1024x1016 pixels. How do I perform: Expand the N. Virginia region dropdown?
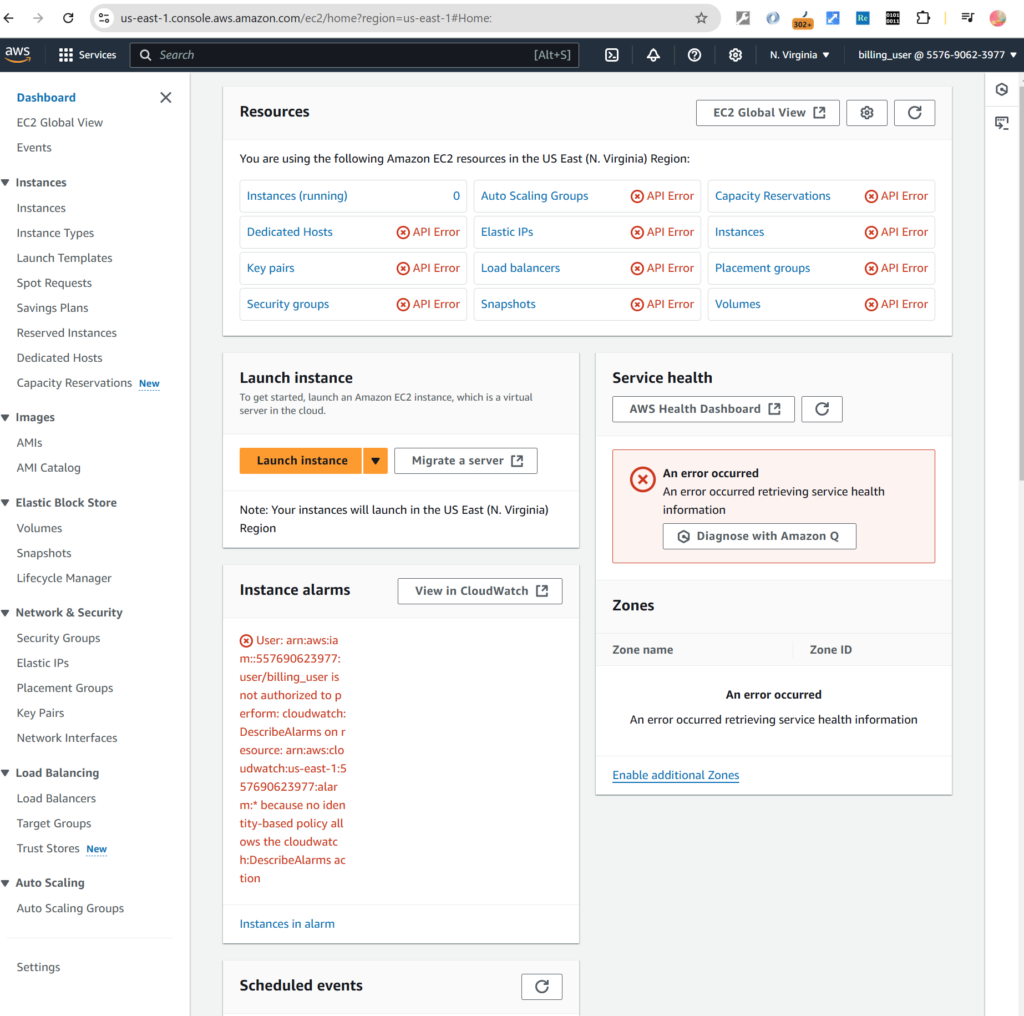point(800,55)
